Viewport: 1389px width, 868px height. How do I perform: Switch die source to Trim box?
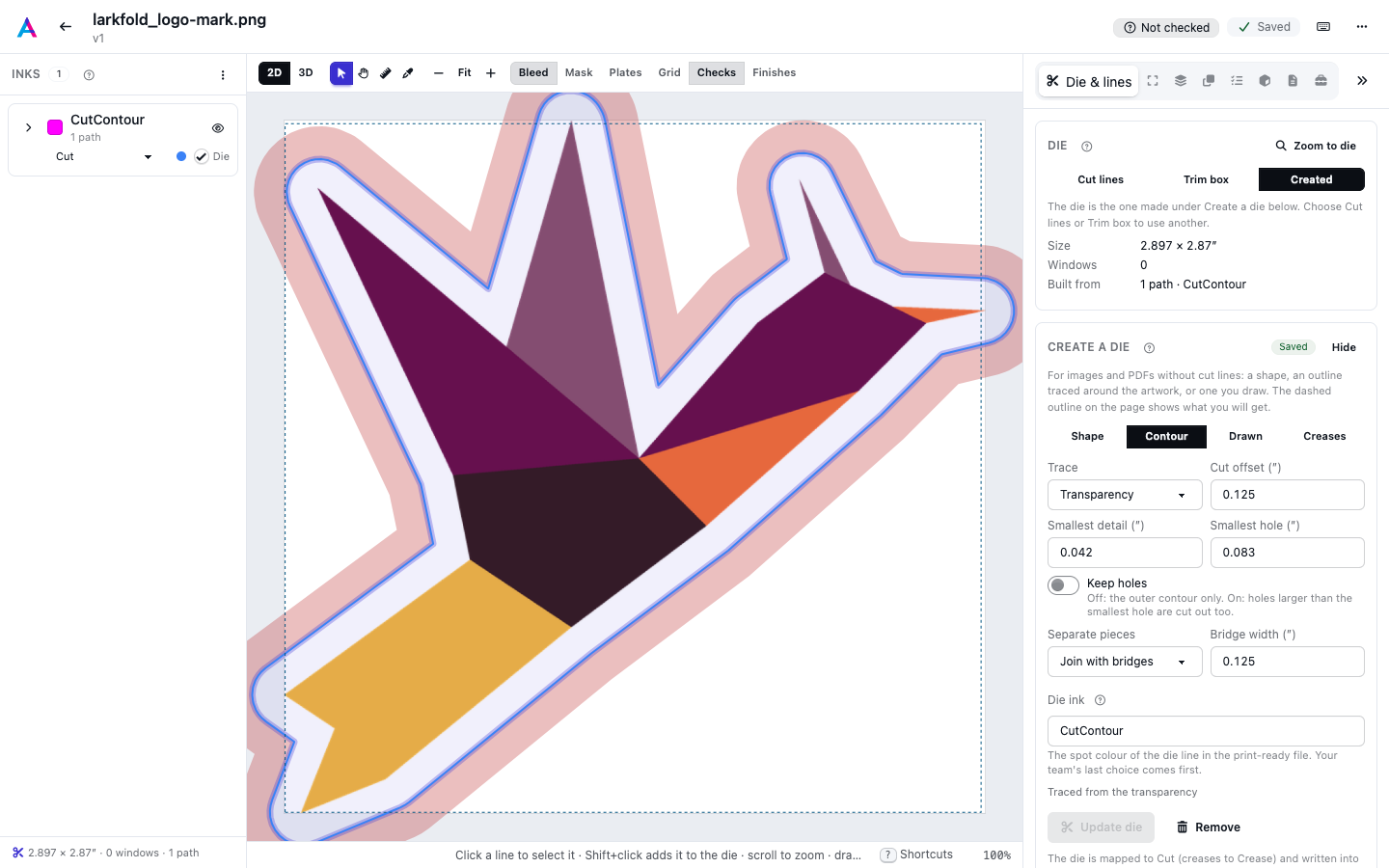(x=1206, y=179)
